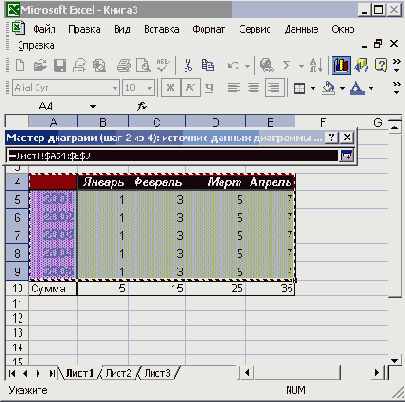Click the expand dialog button beside range field

pos(346,156)
